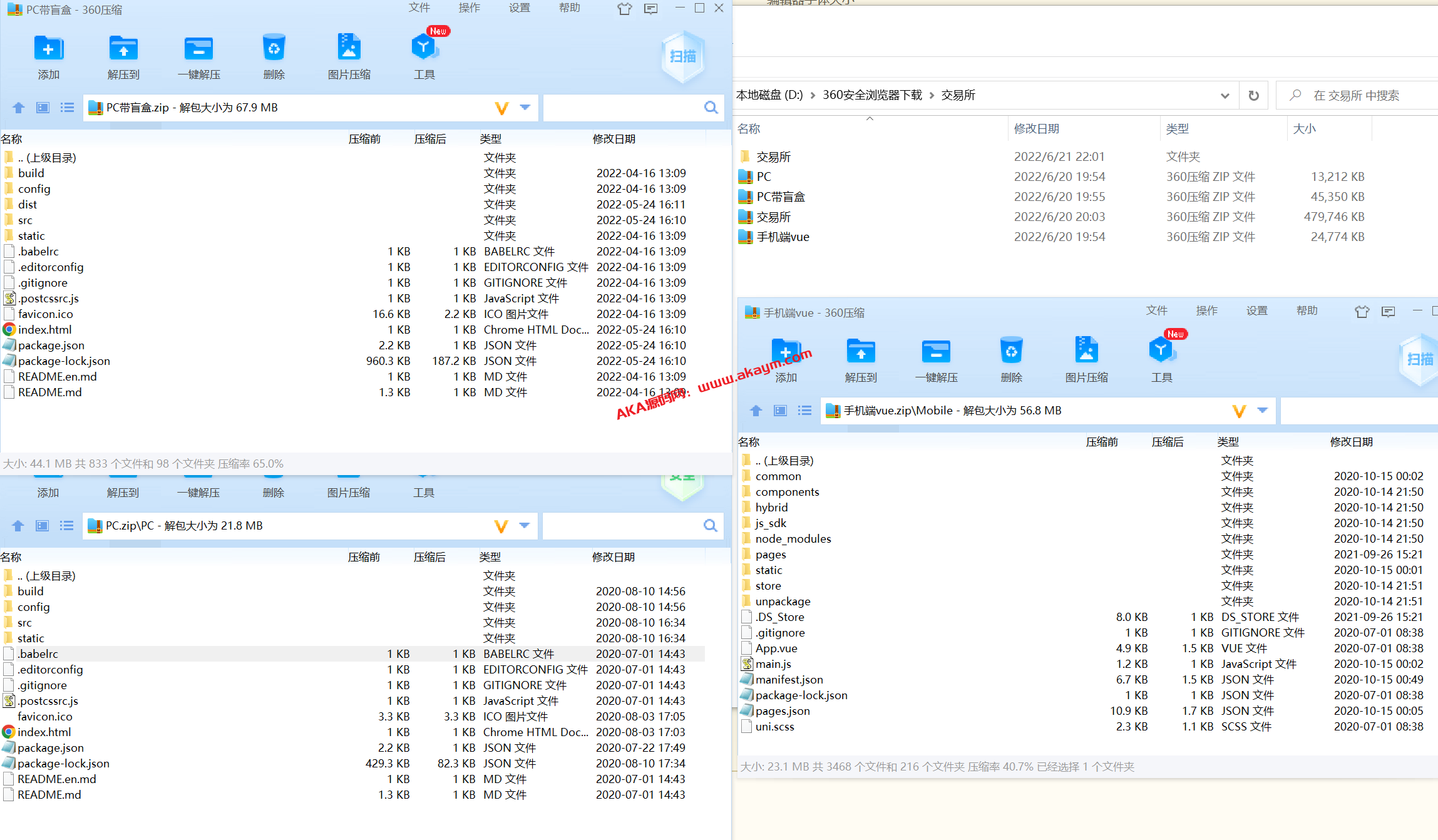Open path dropdown for 手机端vue.zip\Mobile
This screenshot has width=1438, height=840.
click(x=1262, y=411)
